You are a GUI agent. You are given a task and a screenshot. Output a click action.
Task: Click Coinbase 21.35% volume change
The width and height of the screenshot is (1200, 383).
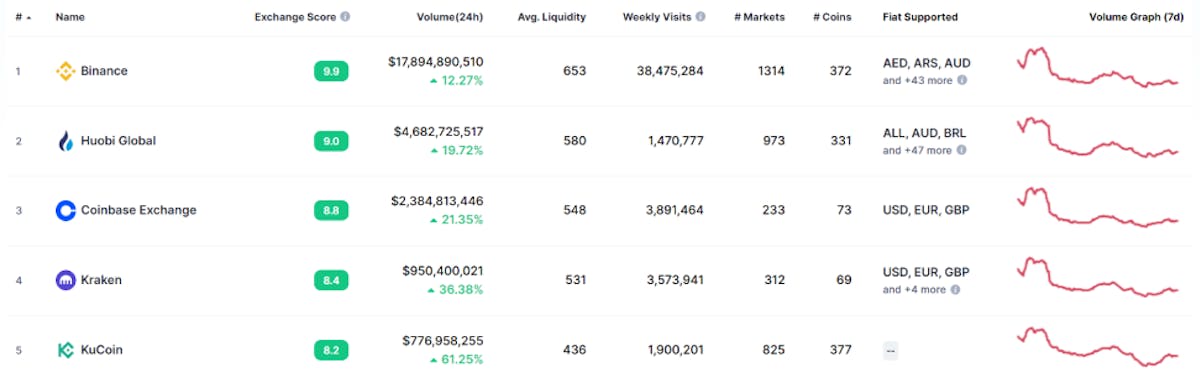click(457, 219)
